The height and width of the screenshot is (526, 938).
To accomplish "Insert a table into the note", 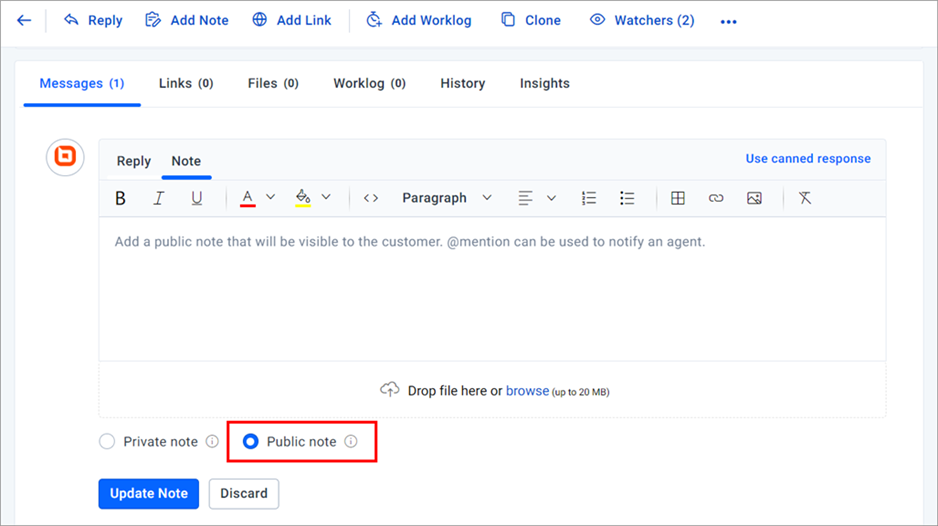I will tap(678, 198).
